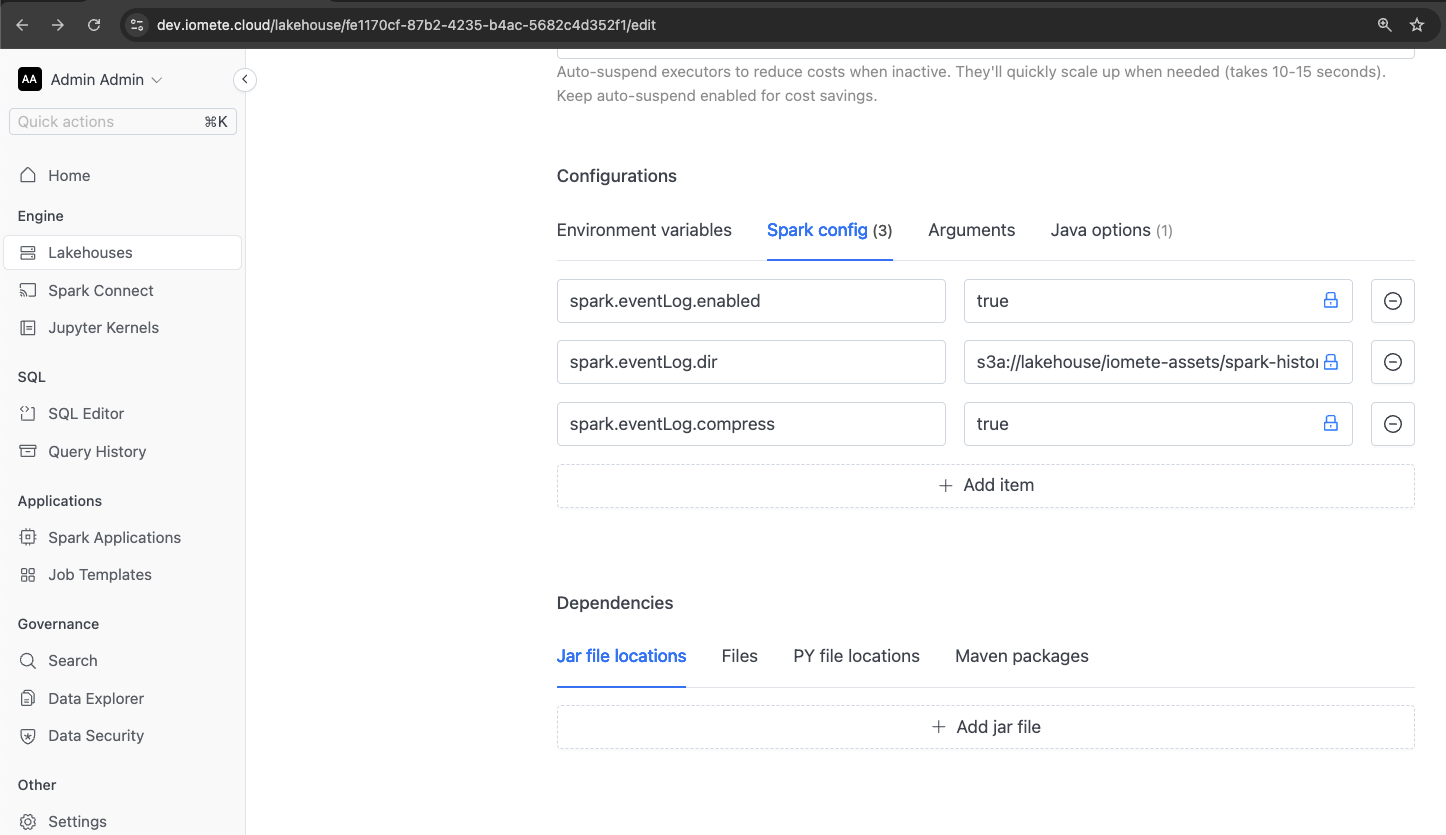Click the AA account avatar

(30, 79)
